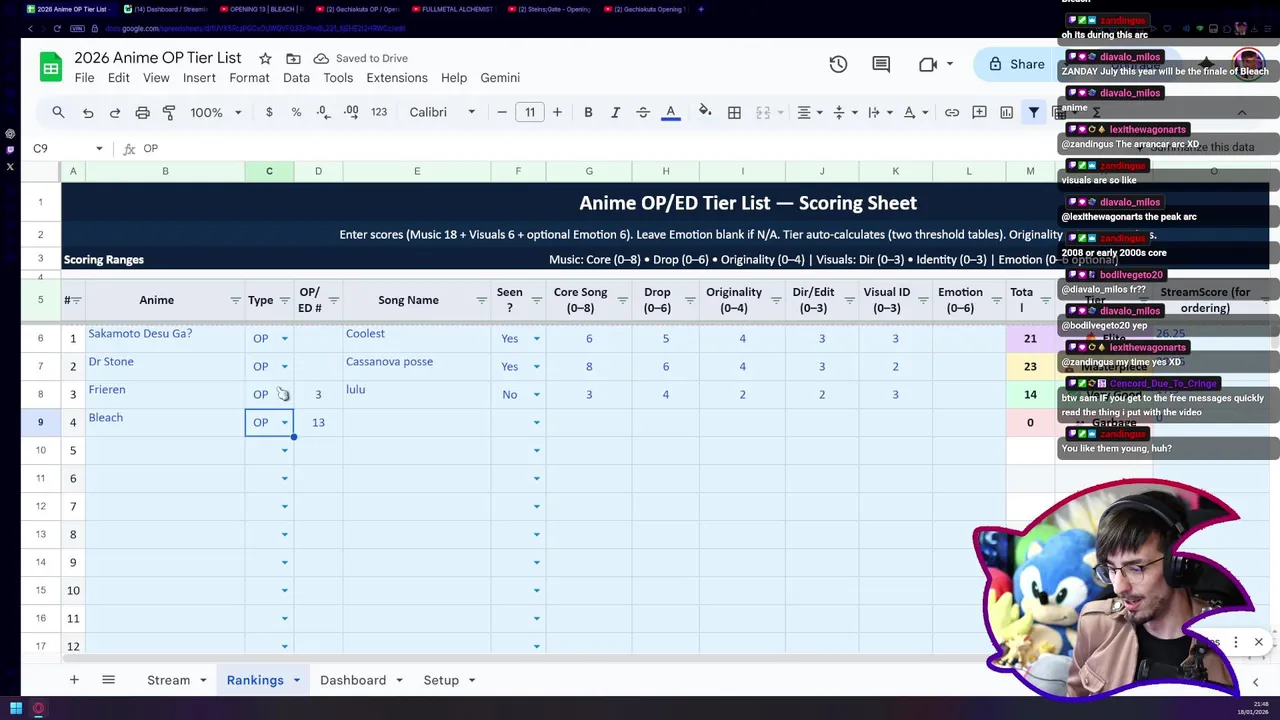Open the Gemini menu
This screenshot has height=720, width=1280.
pos(500,78)
